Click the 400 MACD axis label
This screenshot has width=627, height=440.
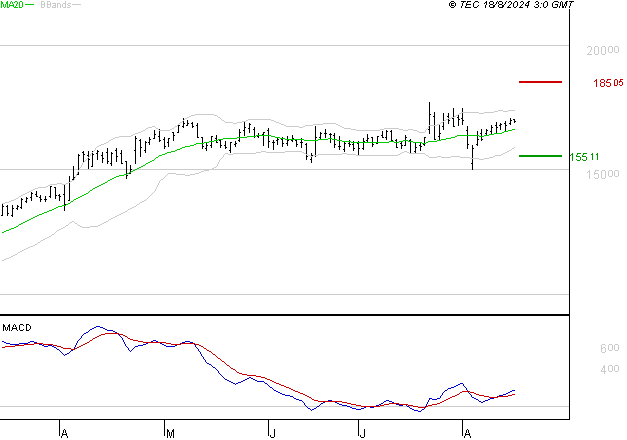pyautogui.click(x=610, y=369)
